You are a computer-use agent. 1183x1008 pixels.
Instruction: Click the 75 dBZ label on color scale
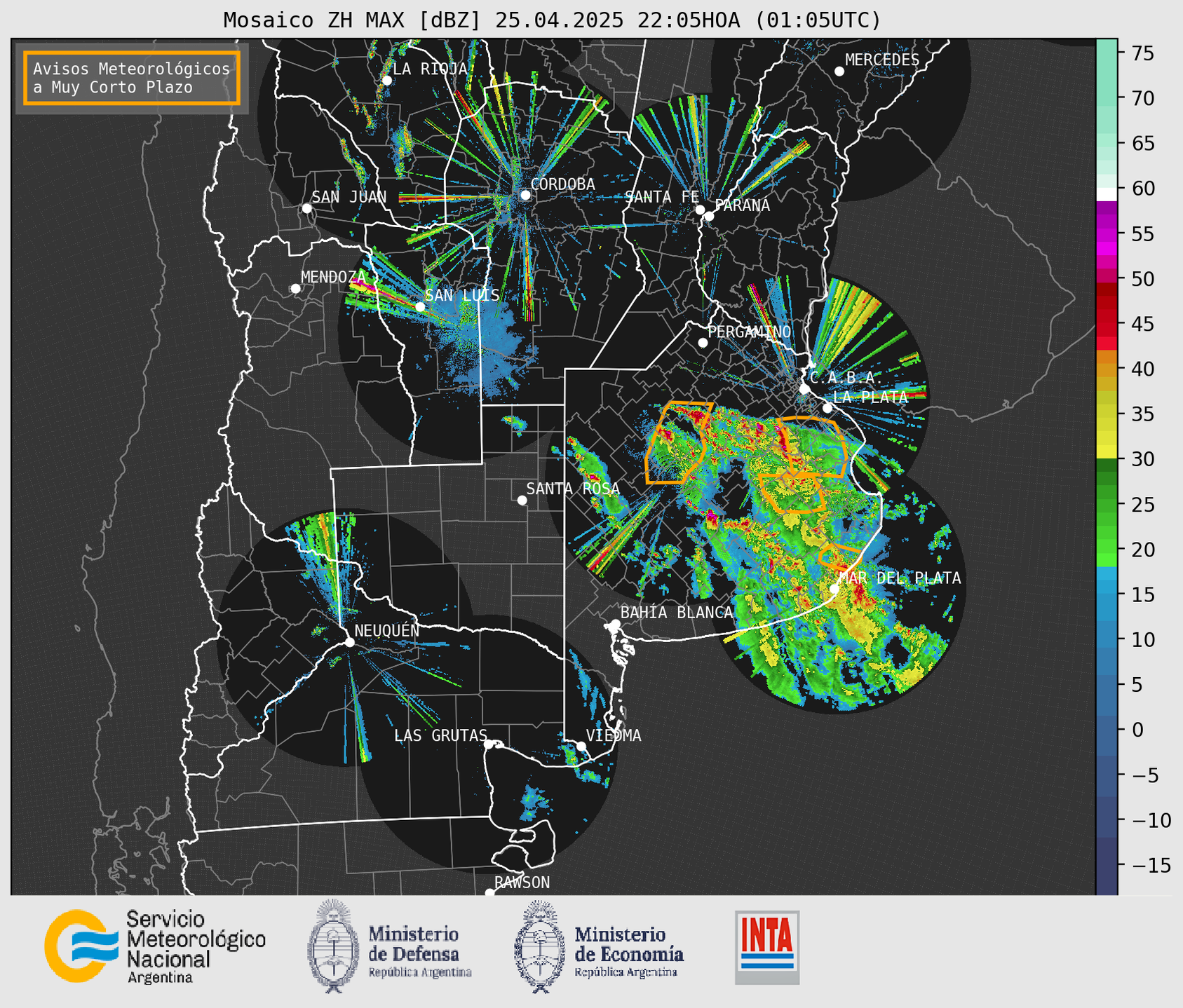[1142, 53]
